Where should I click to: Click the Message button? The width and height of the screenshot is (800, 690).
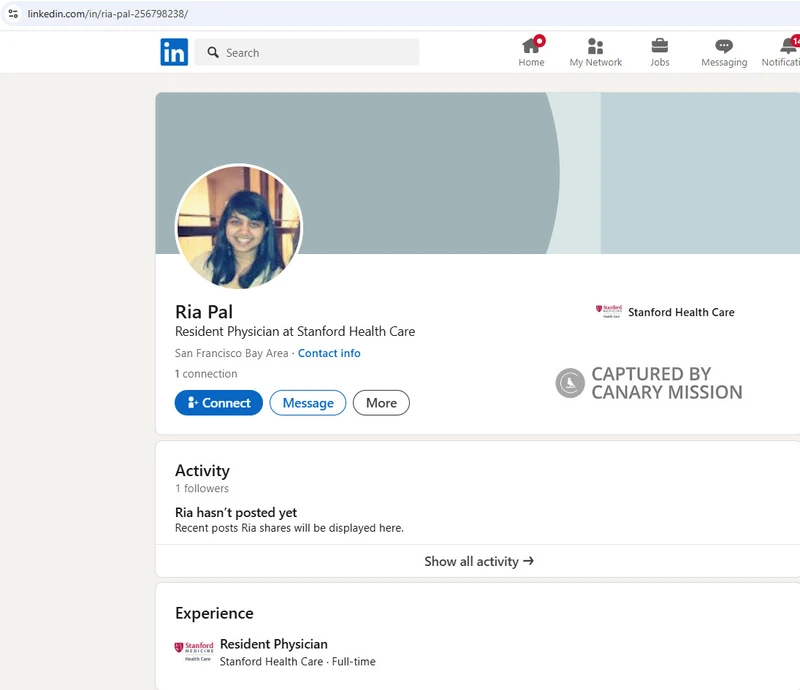308,403
